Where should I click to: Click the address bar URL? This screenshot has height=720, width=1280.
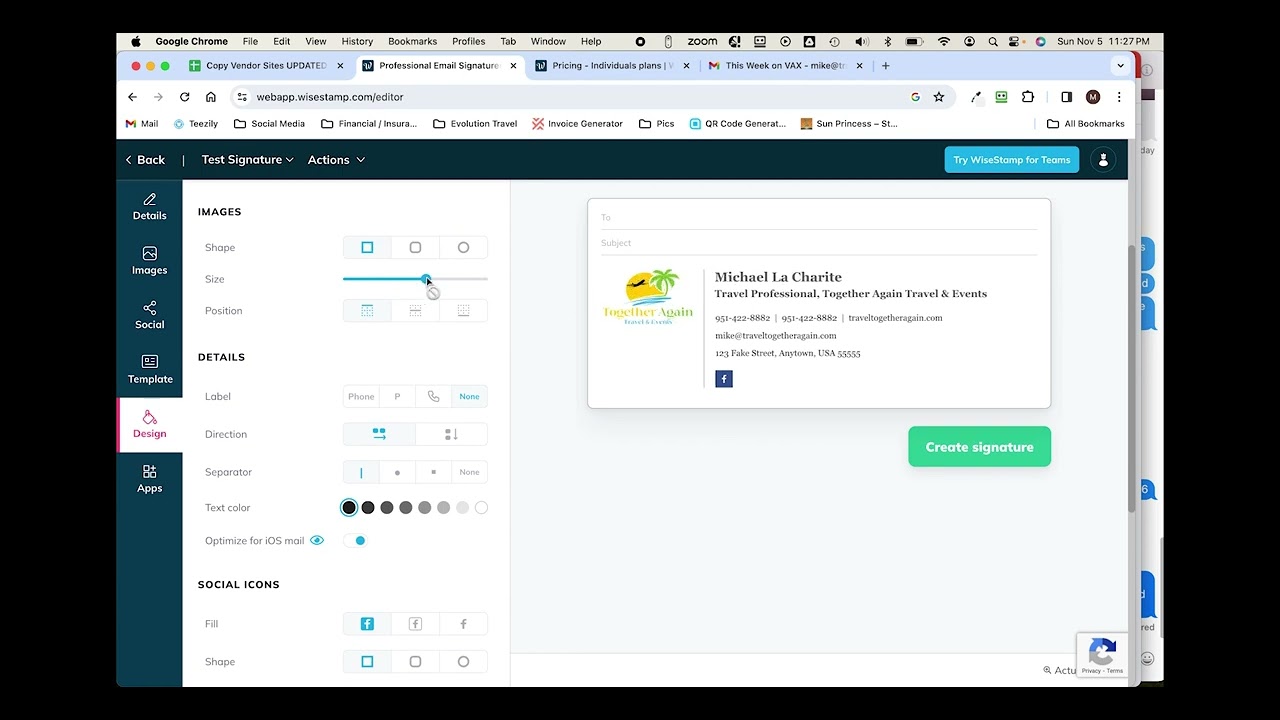pos(330,97)
